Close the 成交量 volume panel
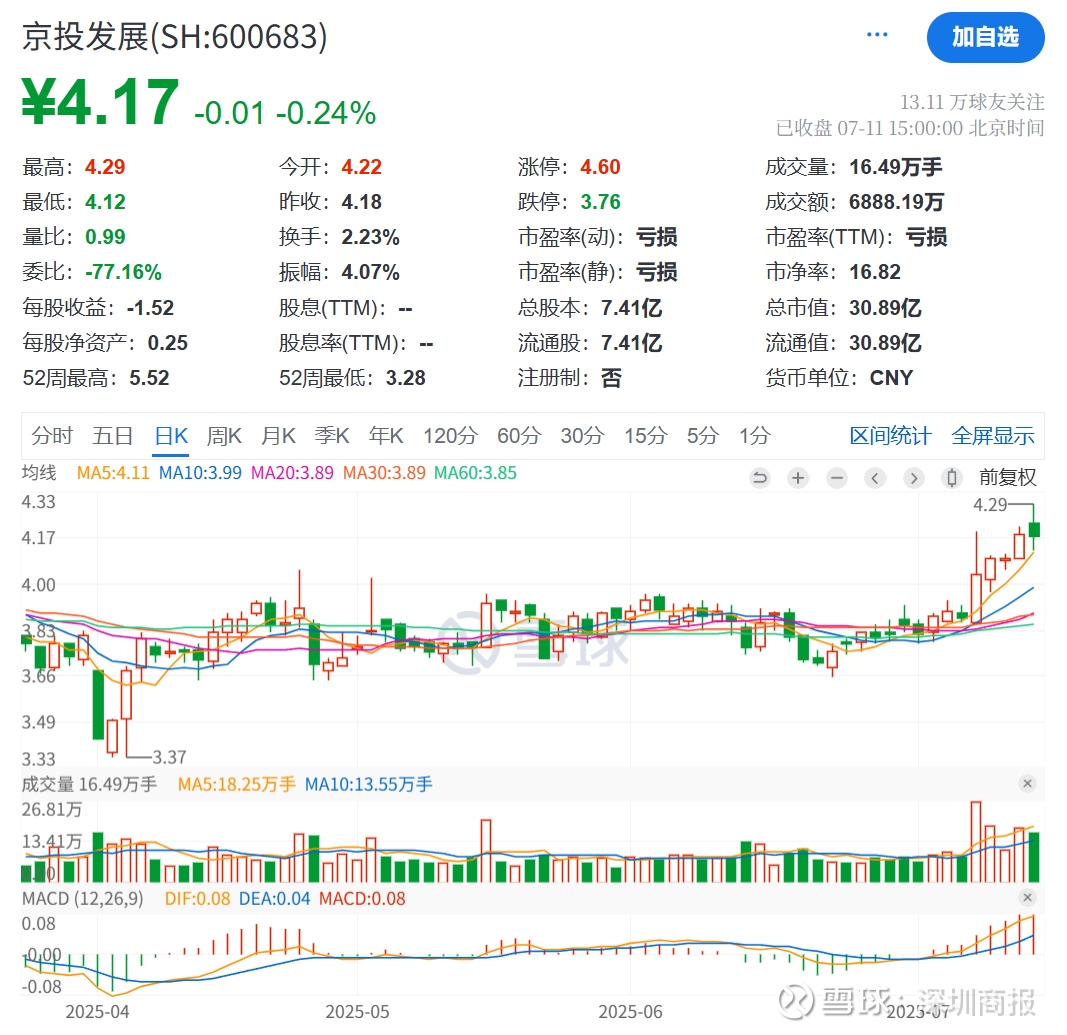 (x=1028, y=783)
